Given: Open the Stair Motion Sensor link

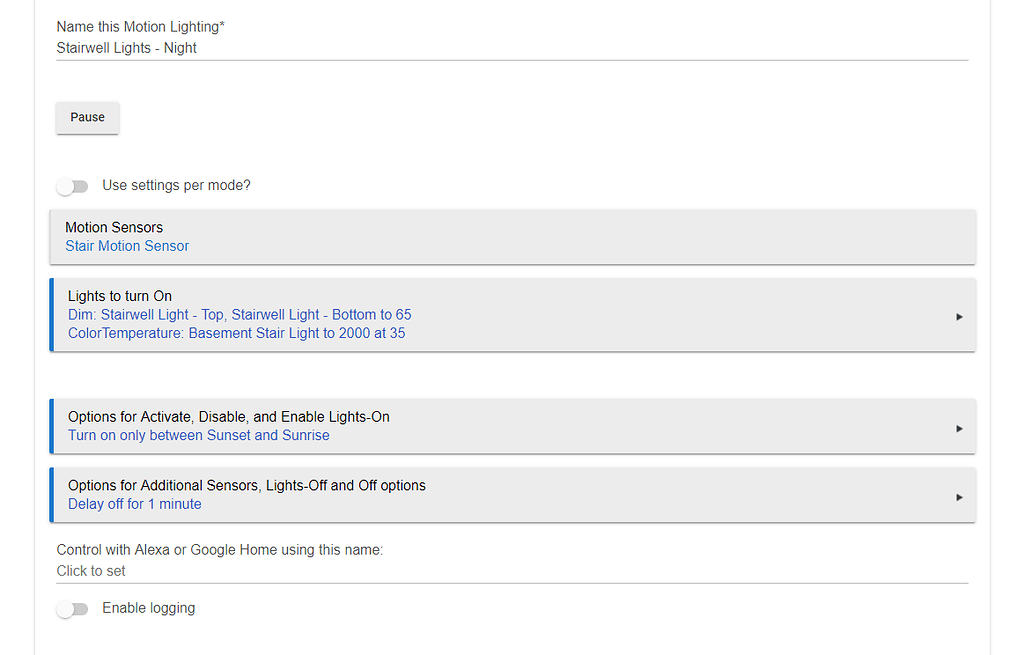Looking at the screenshot, I should (127, 246).
